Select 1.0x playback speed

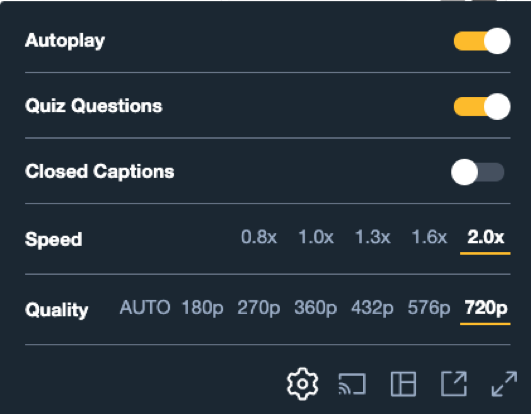click(x=316, y=237)
